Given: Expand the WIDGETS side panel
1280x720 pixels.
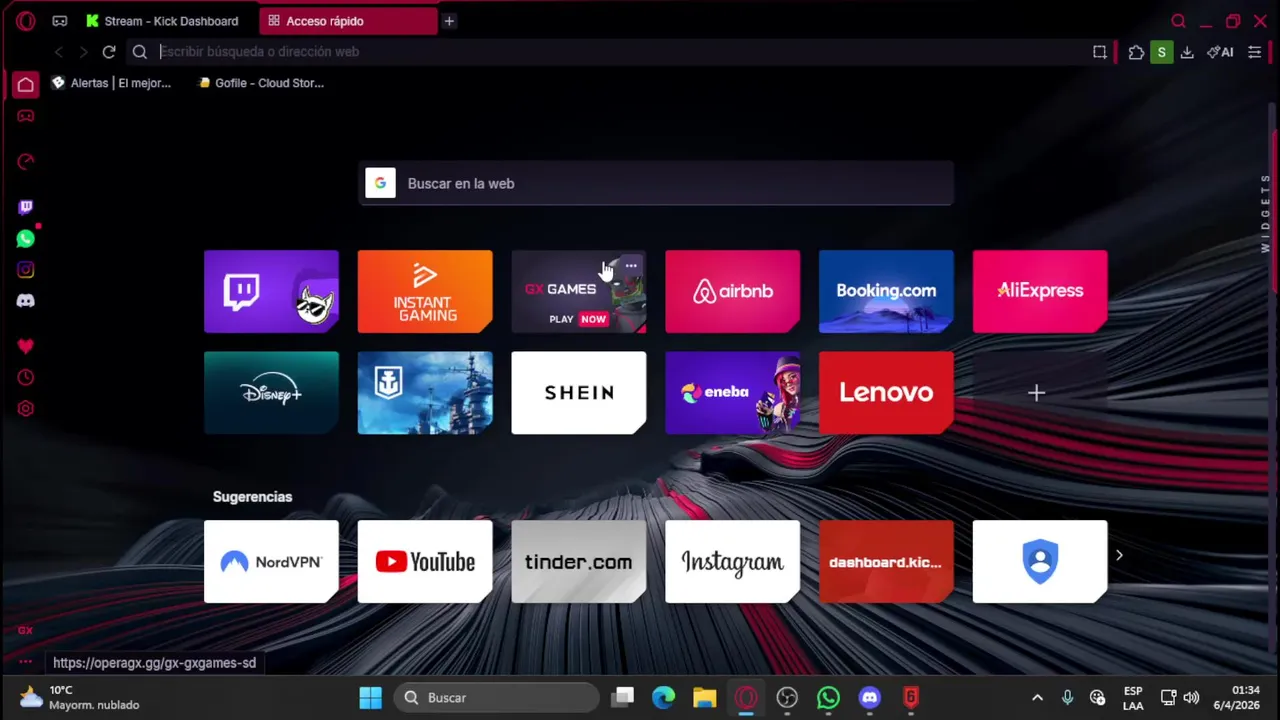Looking at the screenshot, I should (x=1265, y=212).
